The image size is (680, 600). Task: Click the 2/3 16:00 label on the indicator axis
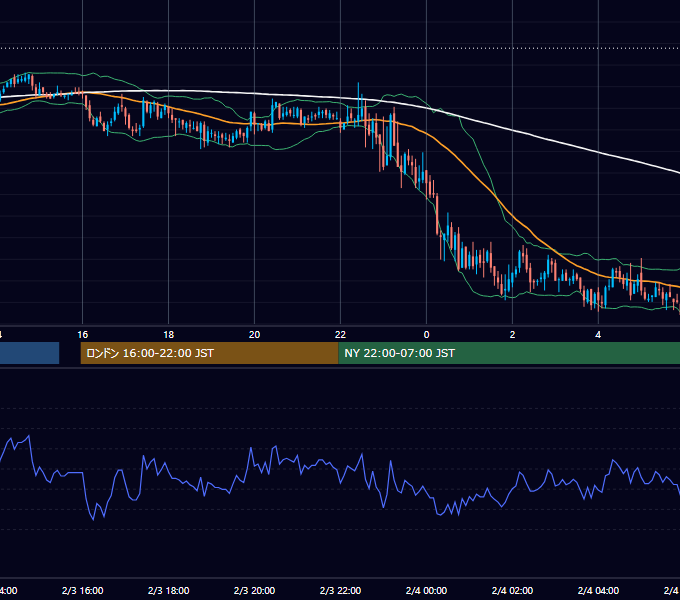point(82,590)
